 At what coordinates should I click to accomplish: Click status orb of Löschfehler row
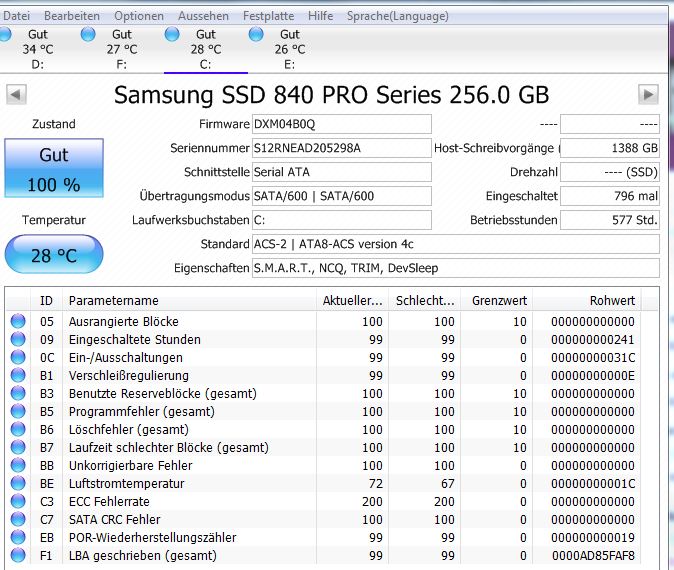coord(18,429)
